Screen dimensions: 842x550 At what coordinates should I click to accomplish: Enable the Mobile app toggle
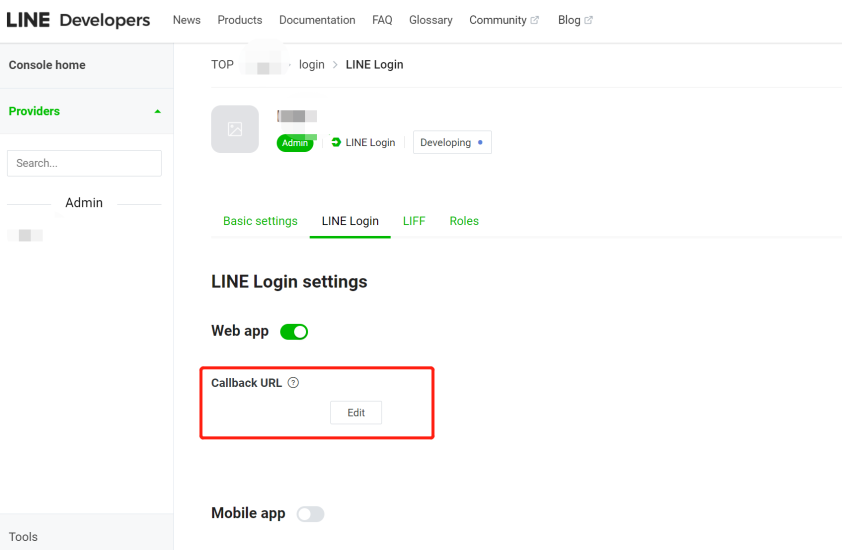tap(310, 514)
